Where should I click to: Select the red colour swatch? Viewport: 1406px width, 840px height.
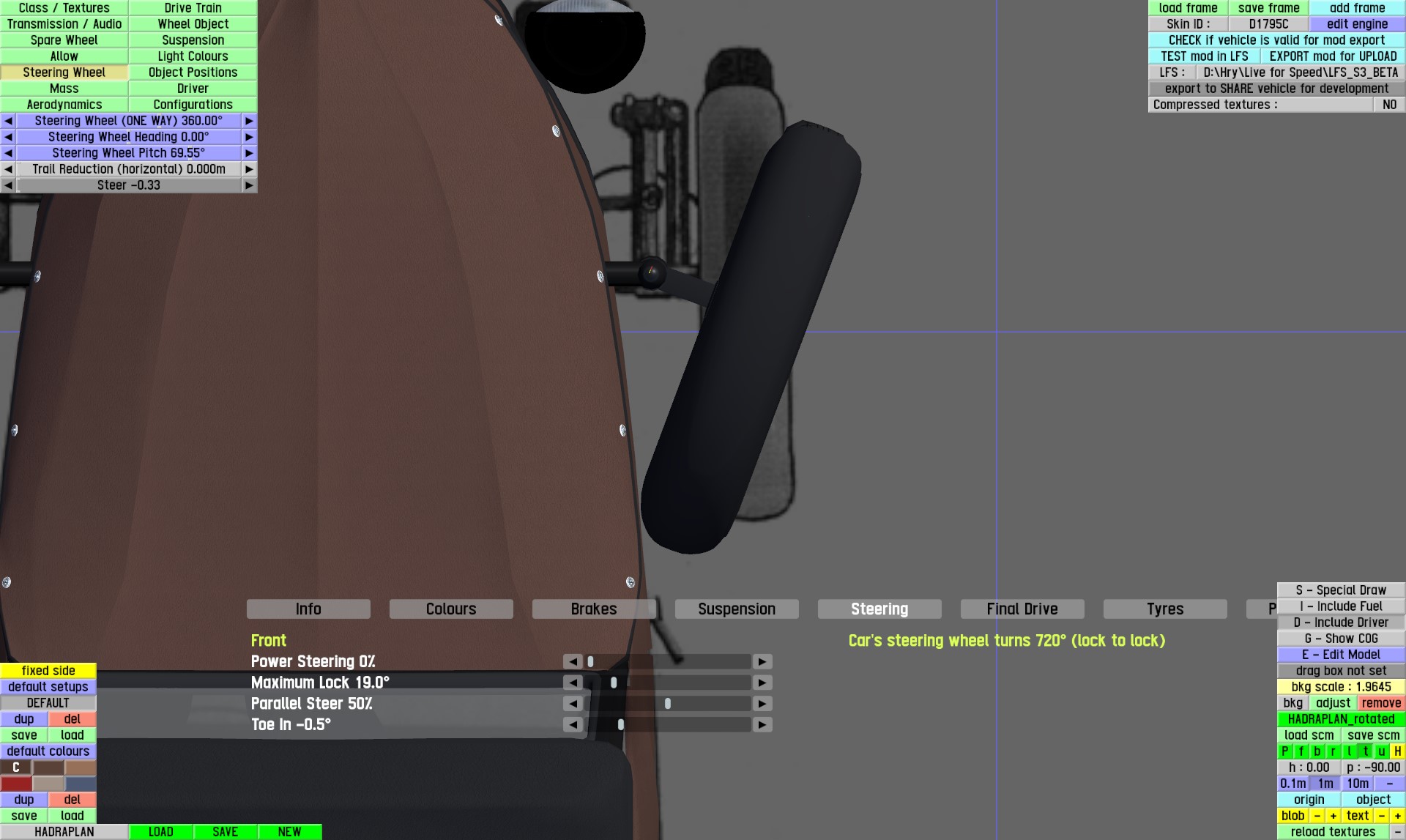pos(16,784)
